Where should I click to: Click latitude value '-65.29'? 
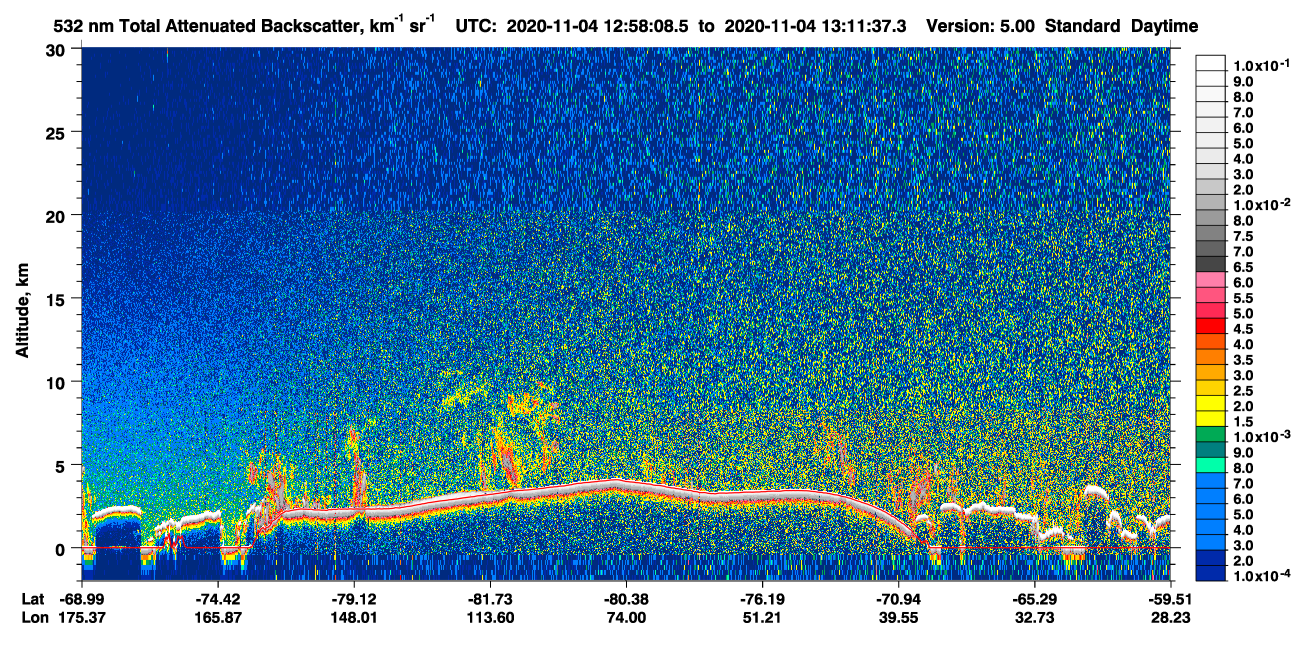coord(1034,599)
